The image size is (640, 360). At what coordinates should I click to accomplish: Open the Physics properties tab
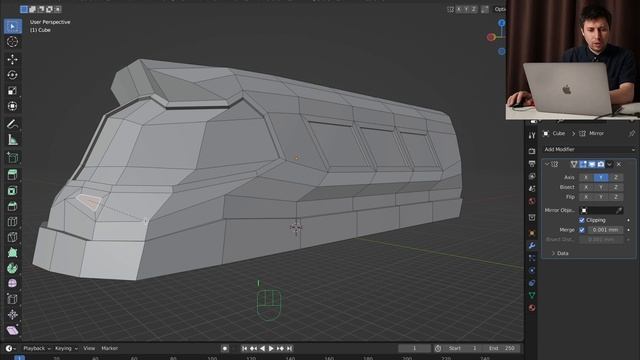coord(532,270)
